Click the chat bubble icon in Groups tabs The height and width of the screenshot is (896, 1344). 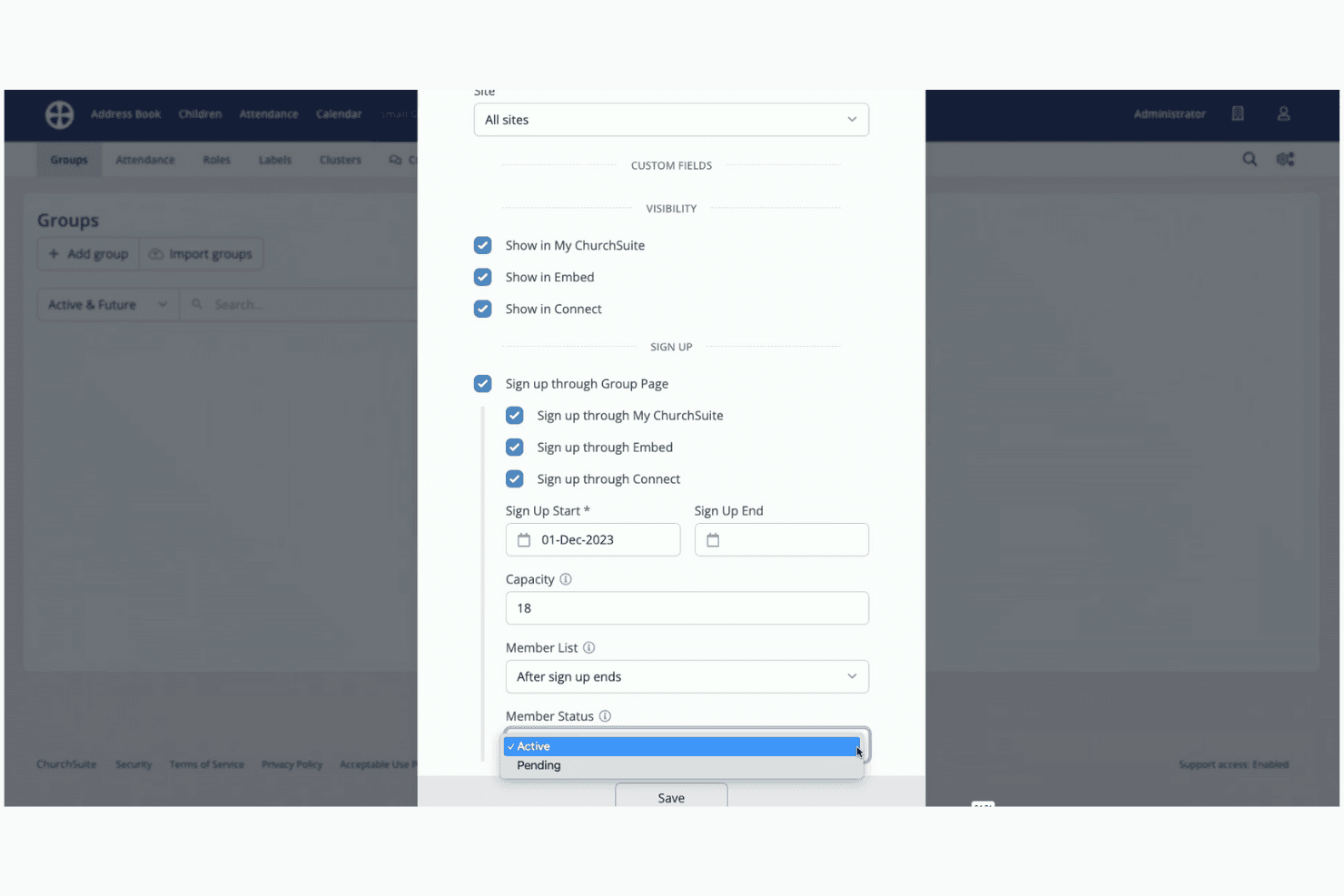[x=395, y=160]
